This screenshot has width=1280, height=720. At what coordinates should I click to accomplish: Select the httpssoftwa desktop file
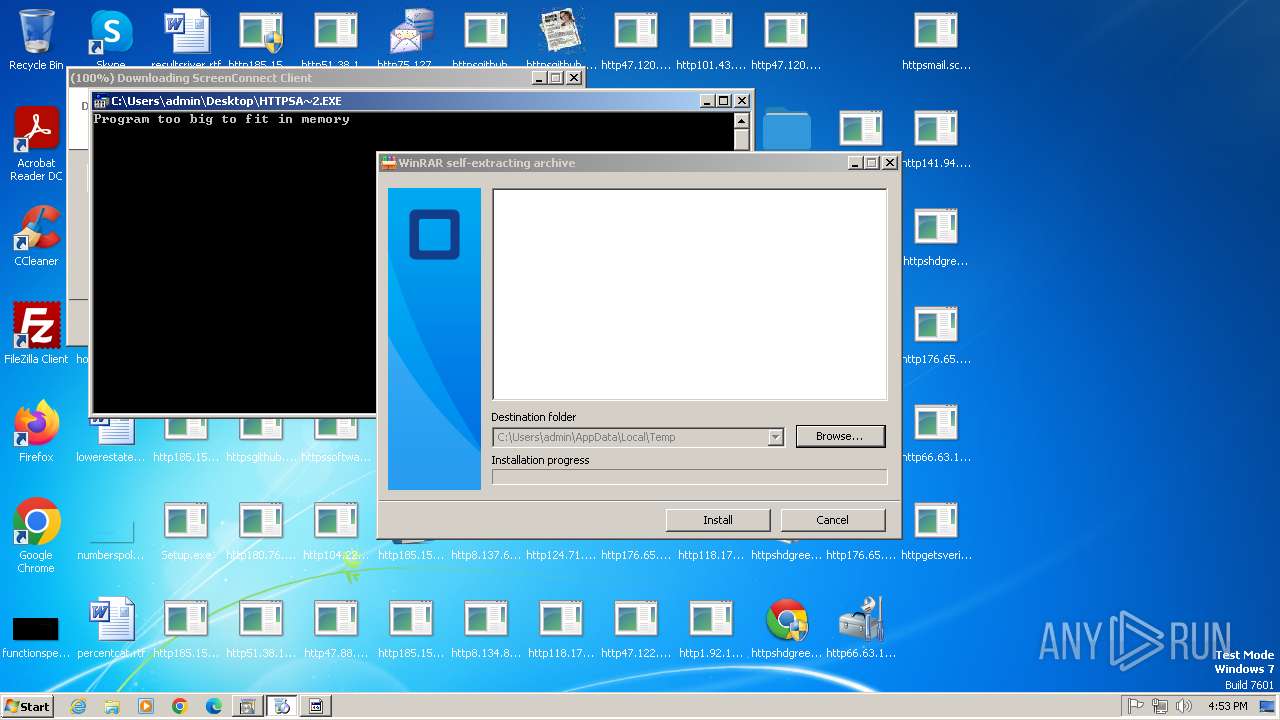pos(336,440)
